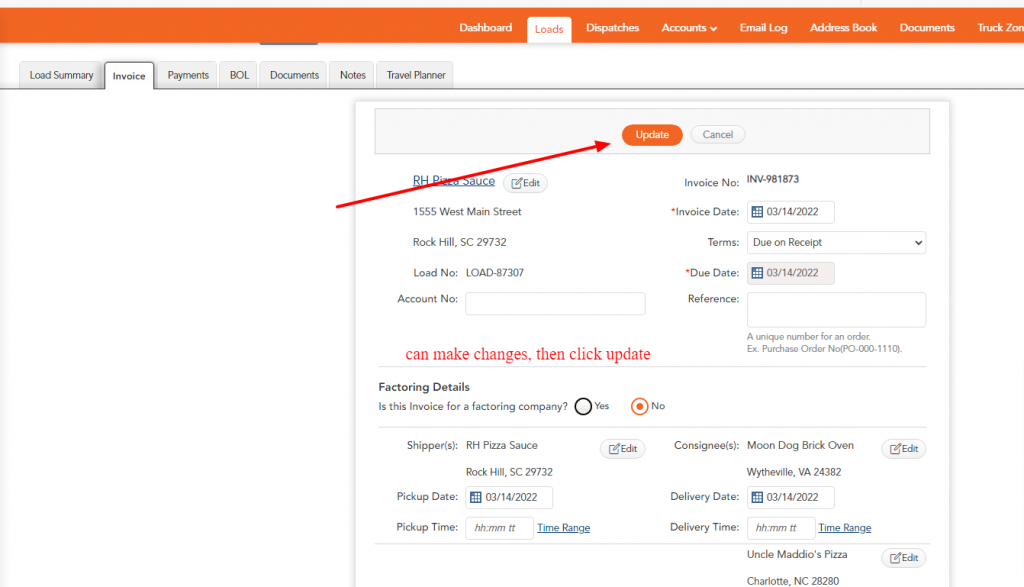Switch to the Load Summary tab
Screen dimensions: 1024x587
(x=61, y=75)
